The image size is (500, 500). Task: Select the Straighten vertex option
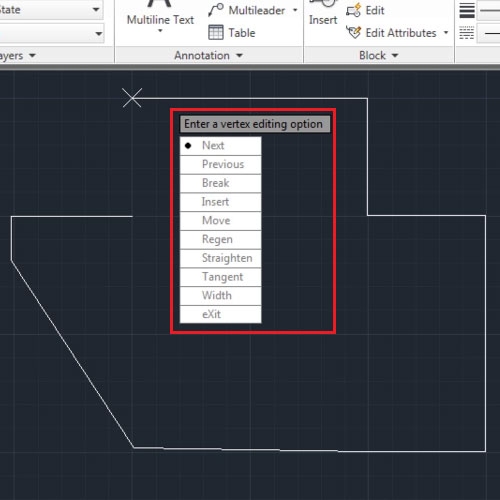220,258
